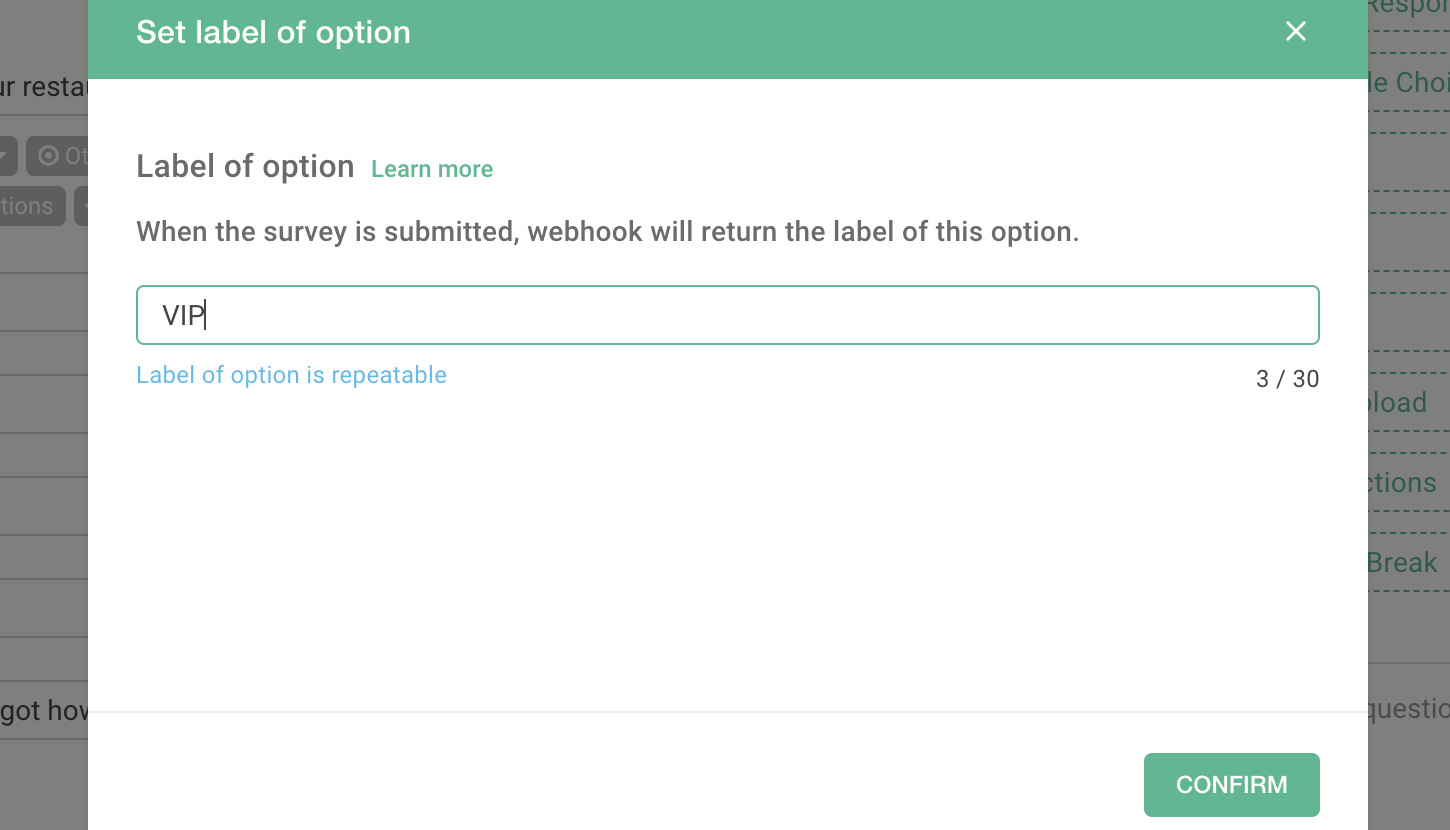Click the Response element at top of sidebar
The image size is (1450, 830).
(x=1410, y=6)
